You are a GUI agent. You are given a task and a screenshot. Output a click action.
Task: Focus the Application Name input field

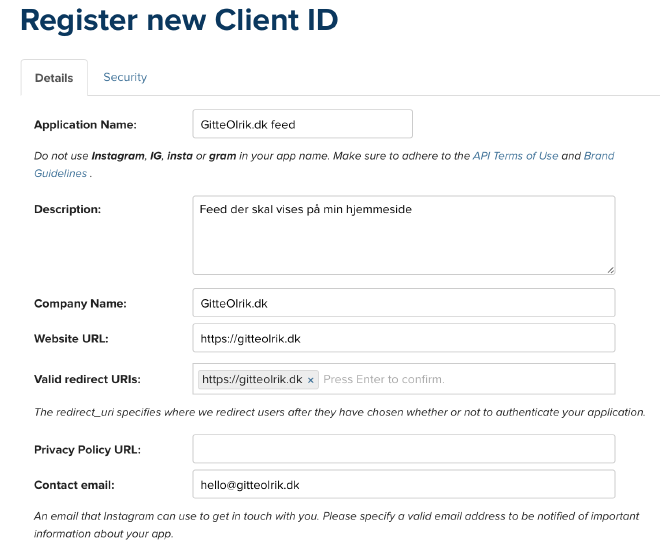[302, 124]
